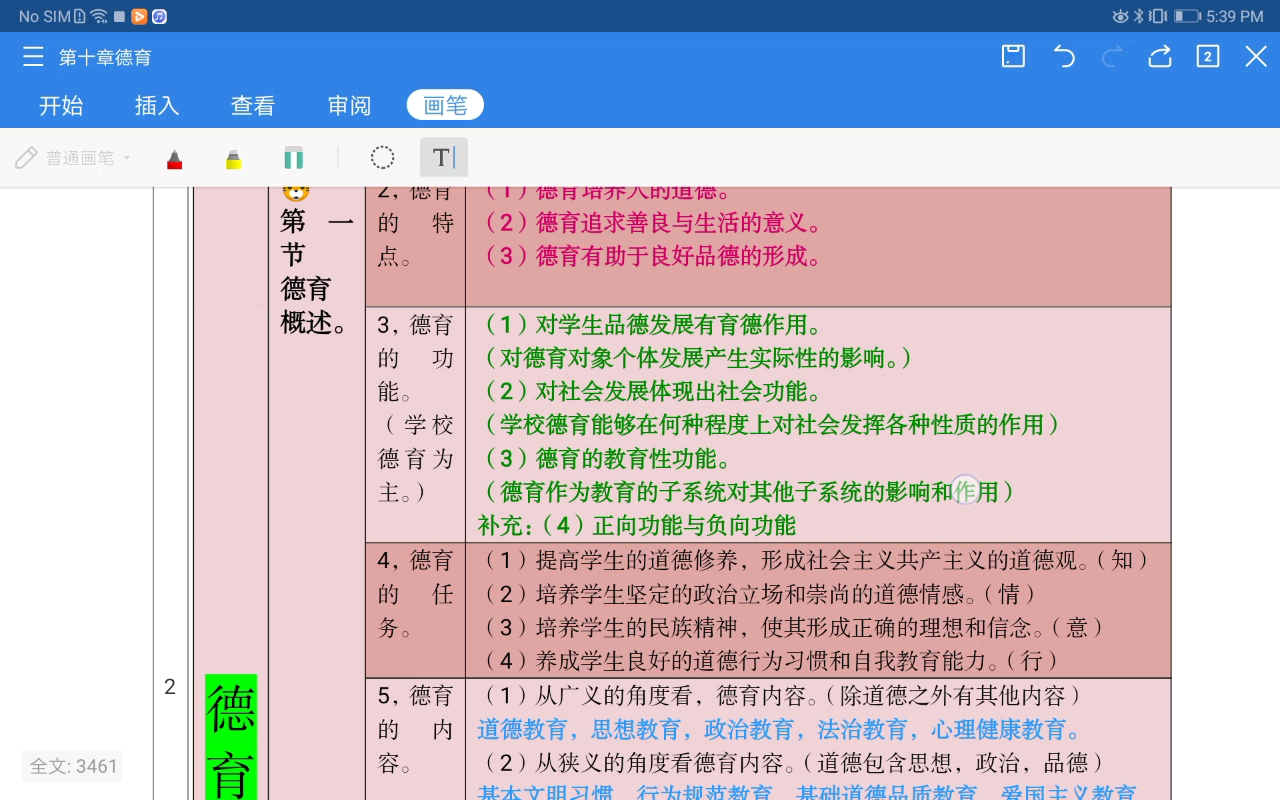Select the green eraser tool
Viewport: 1280px width, 800px height.
tap(293, 158)
